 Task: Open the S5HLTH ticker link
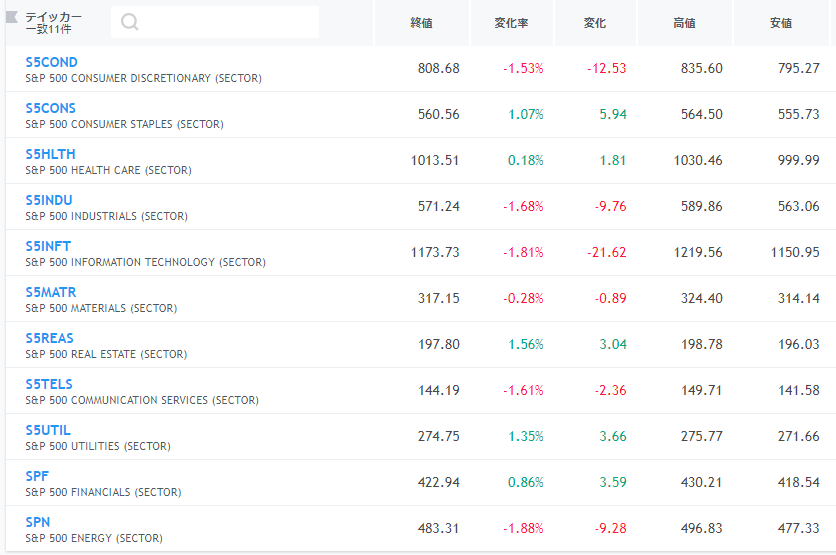(x=50, y=154)
